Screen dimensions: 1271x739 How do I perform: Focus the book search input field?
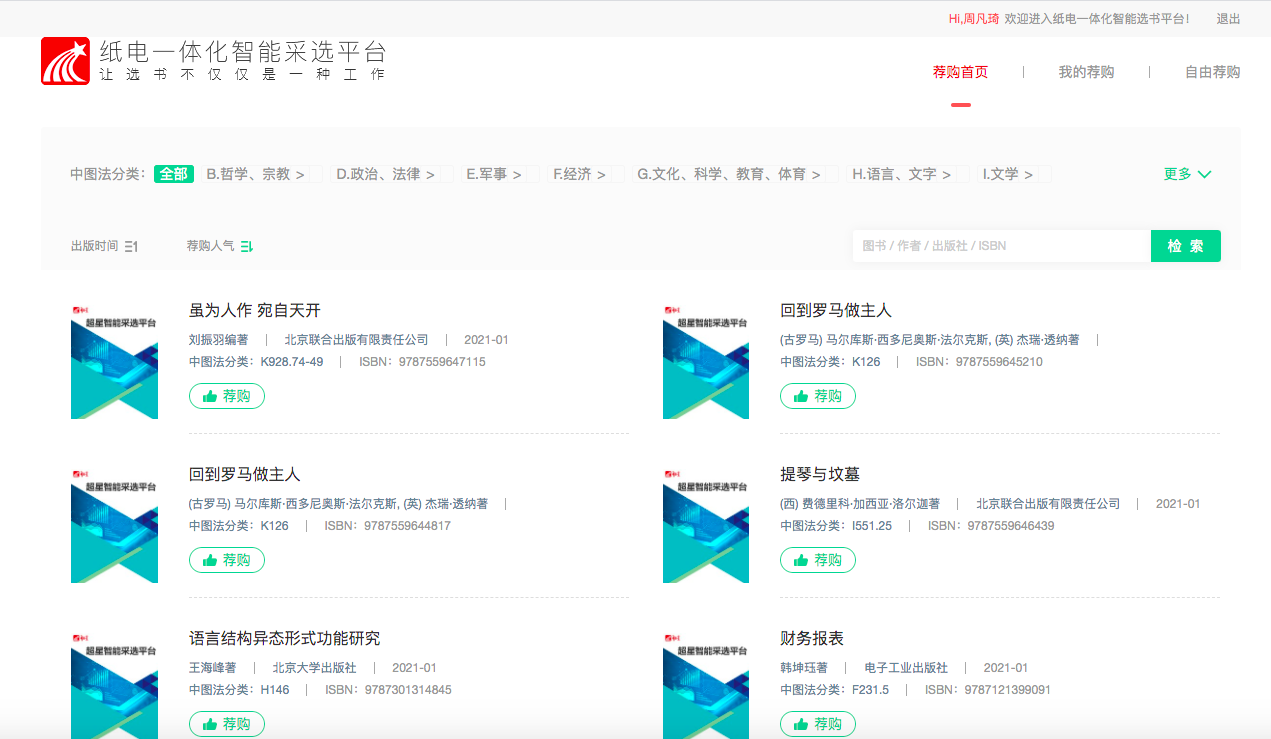1001,246
